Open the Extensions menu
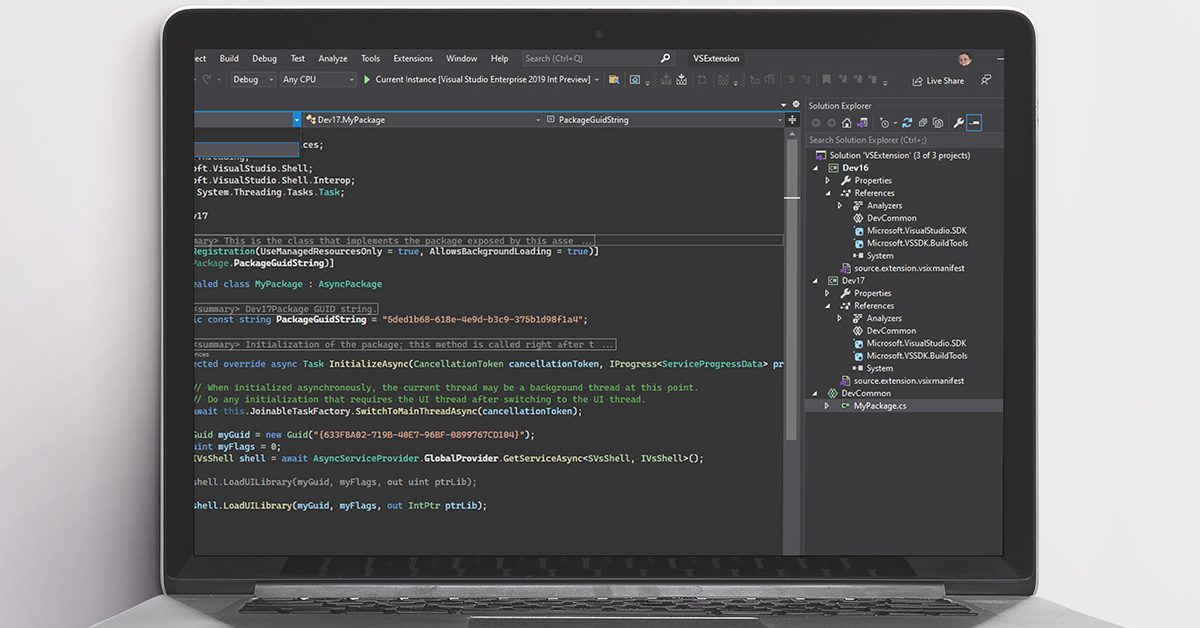The image size is (1200, 628). [413, 59]
